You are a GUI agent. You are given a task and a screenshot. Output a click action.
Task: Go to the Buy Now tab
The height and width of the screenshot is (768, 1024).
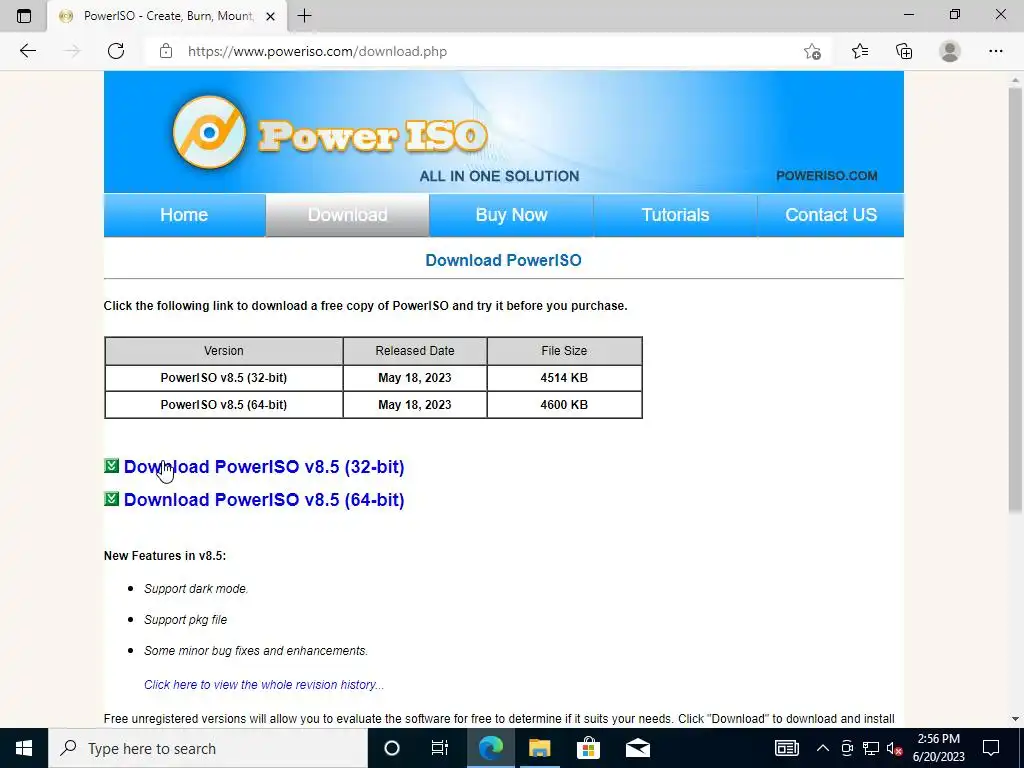[x=511, y=215]
